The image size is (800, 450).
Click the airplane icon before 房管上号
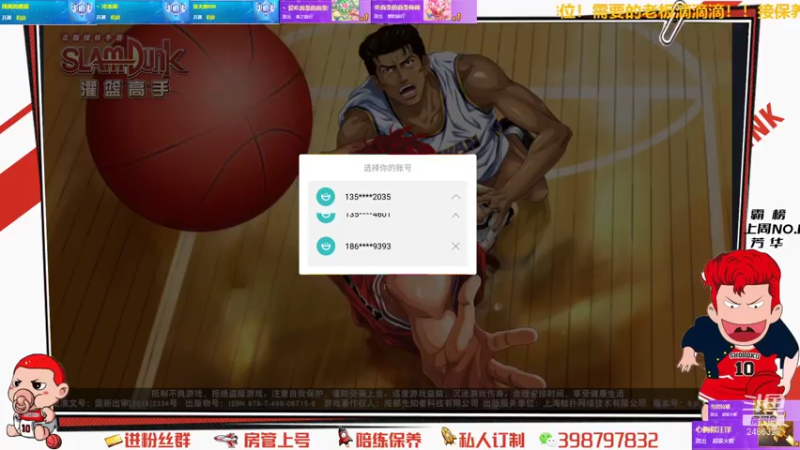coord(227,439)
